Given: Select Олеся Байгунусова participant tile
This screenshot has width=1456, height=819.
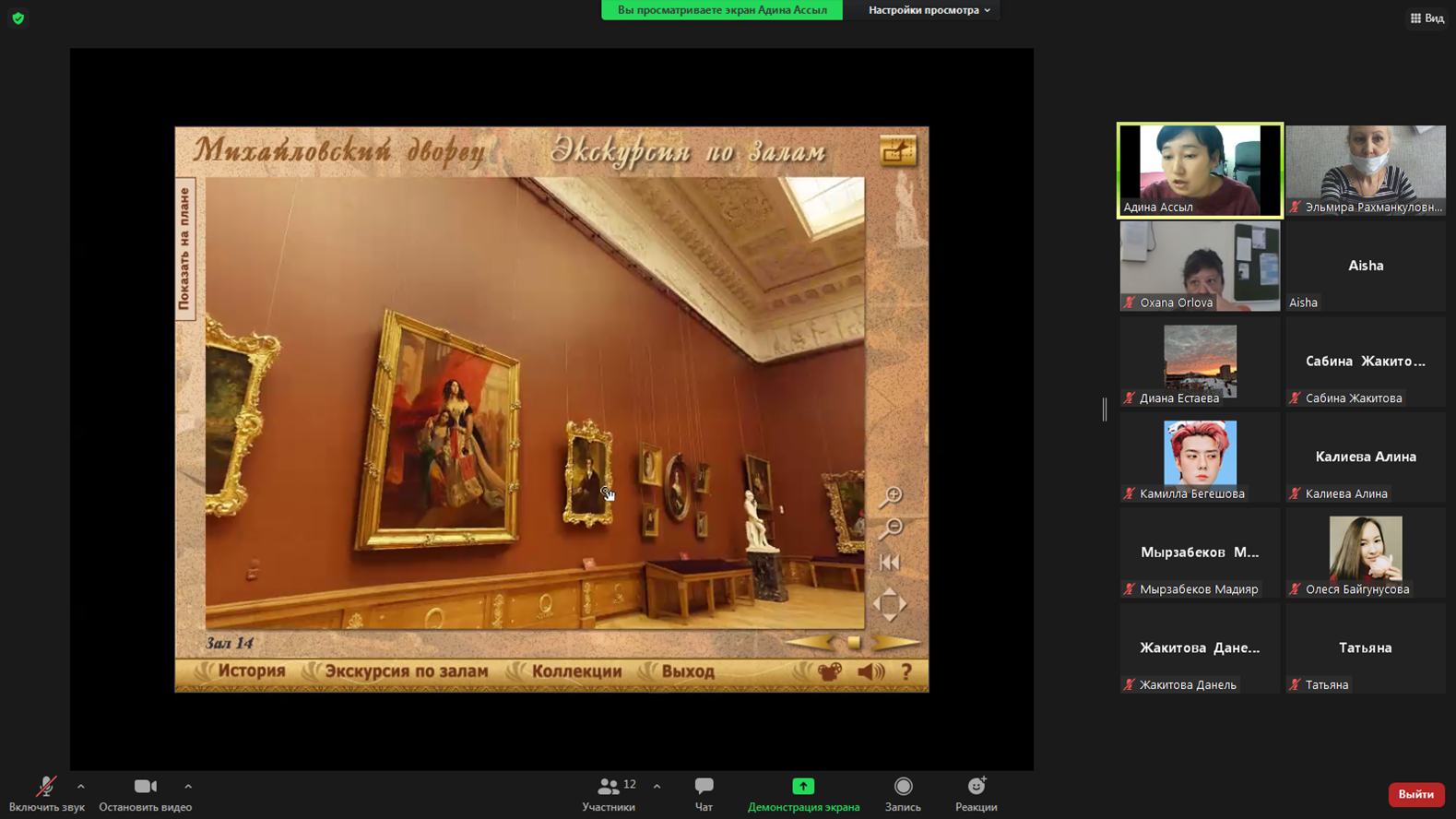Looking at the screenshot, I should click(x=1366, y=552).
